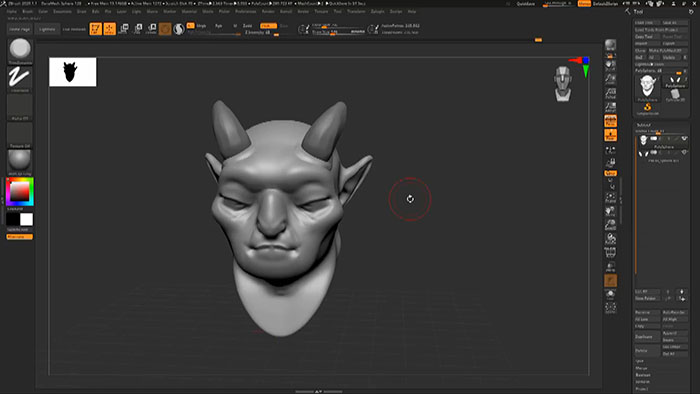Activate the Rotate transform icon

[x=152, y=29]
